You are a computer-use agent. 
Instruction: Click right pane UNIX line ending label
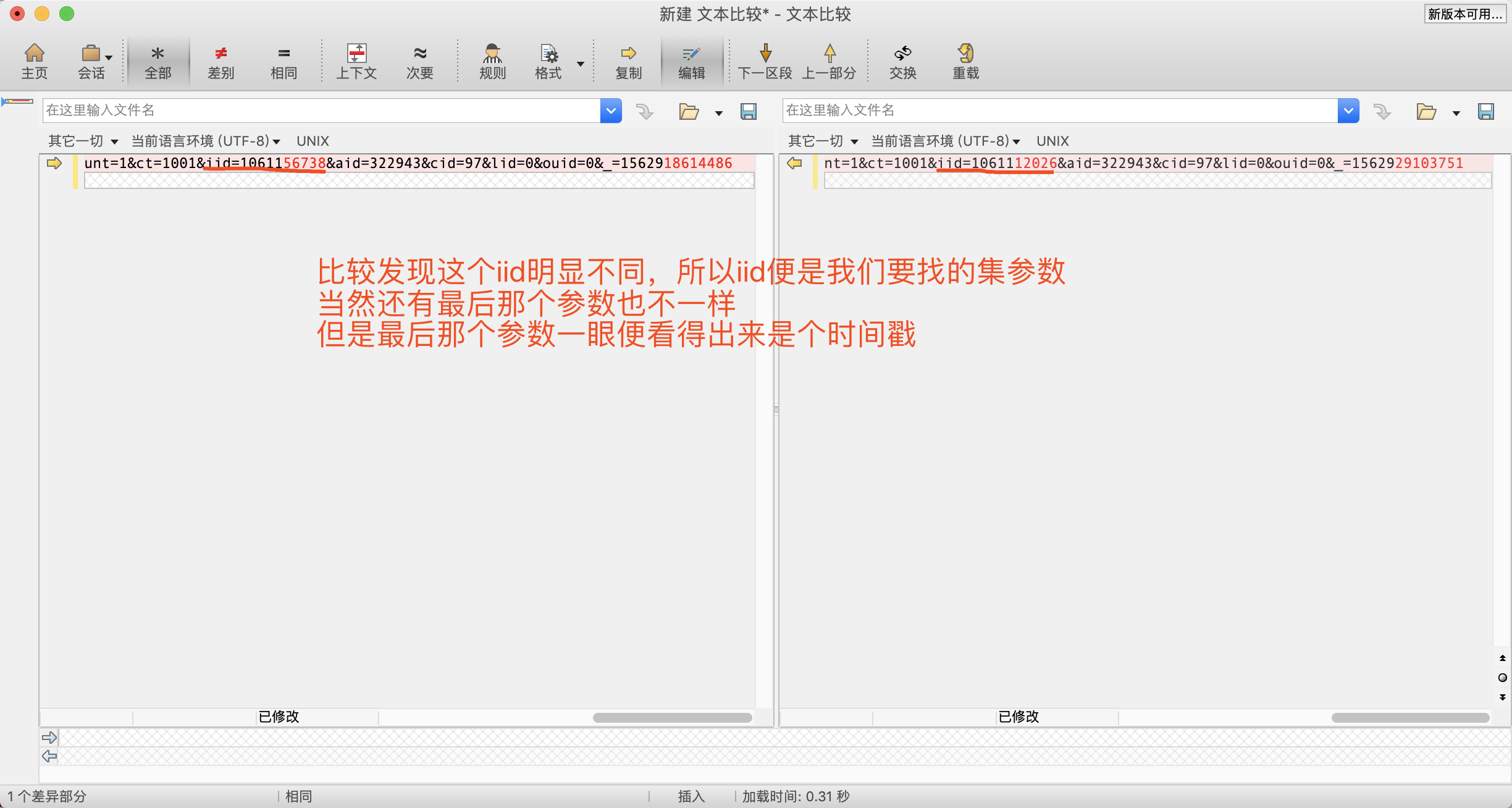1052,141
